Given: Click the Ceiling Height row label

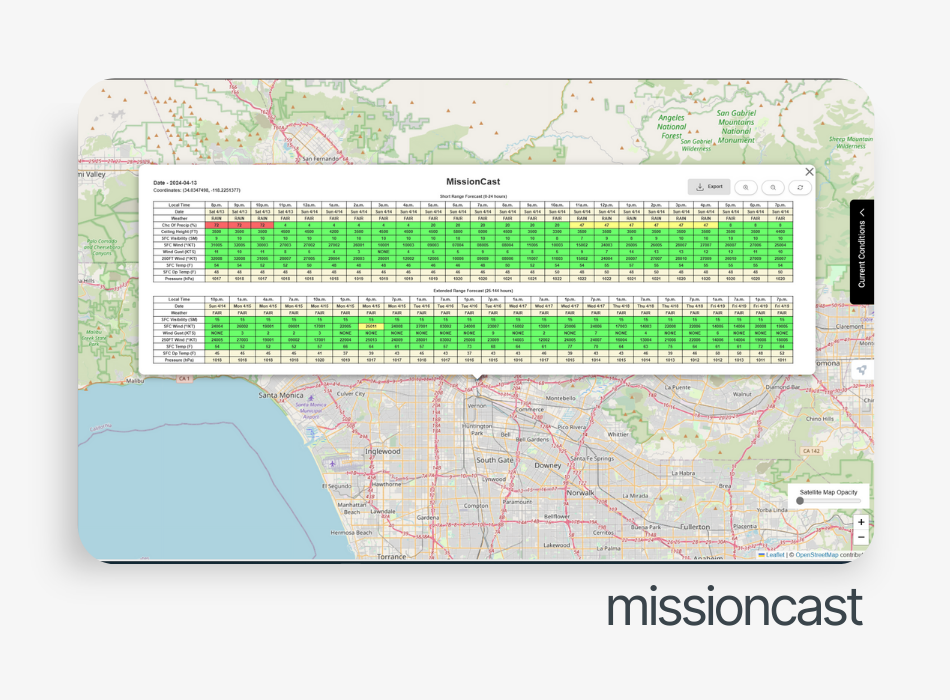Looking at the screenshot, I should click(x=179, y=232).
